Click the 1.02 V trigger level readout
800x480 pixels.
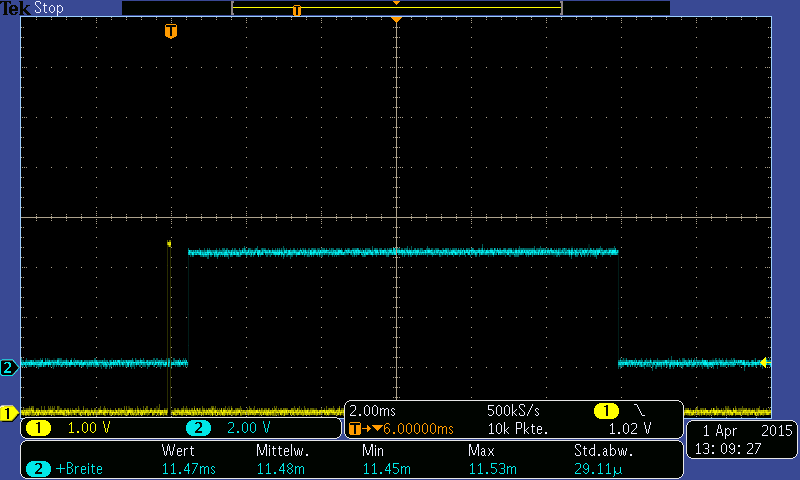[x=630, y=428]
